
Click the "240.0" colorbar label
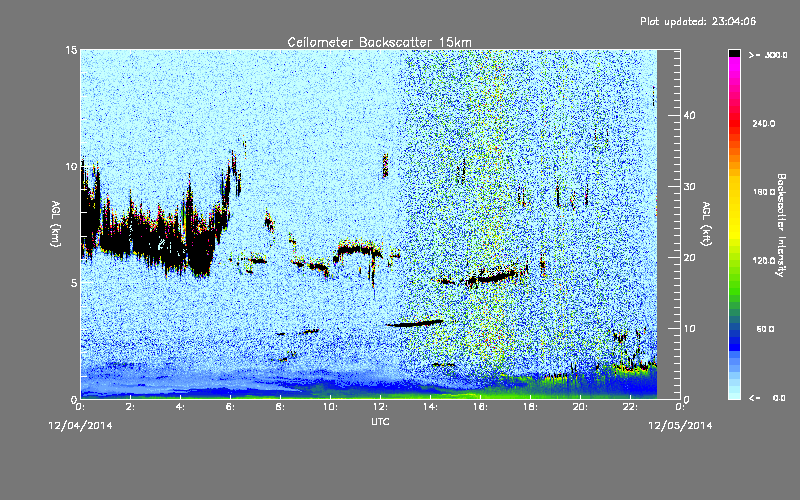764,124
